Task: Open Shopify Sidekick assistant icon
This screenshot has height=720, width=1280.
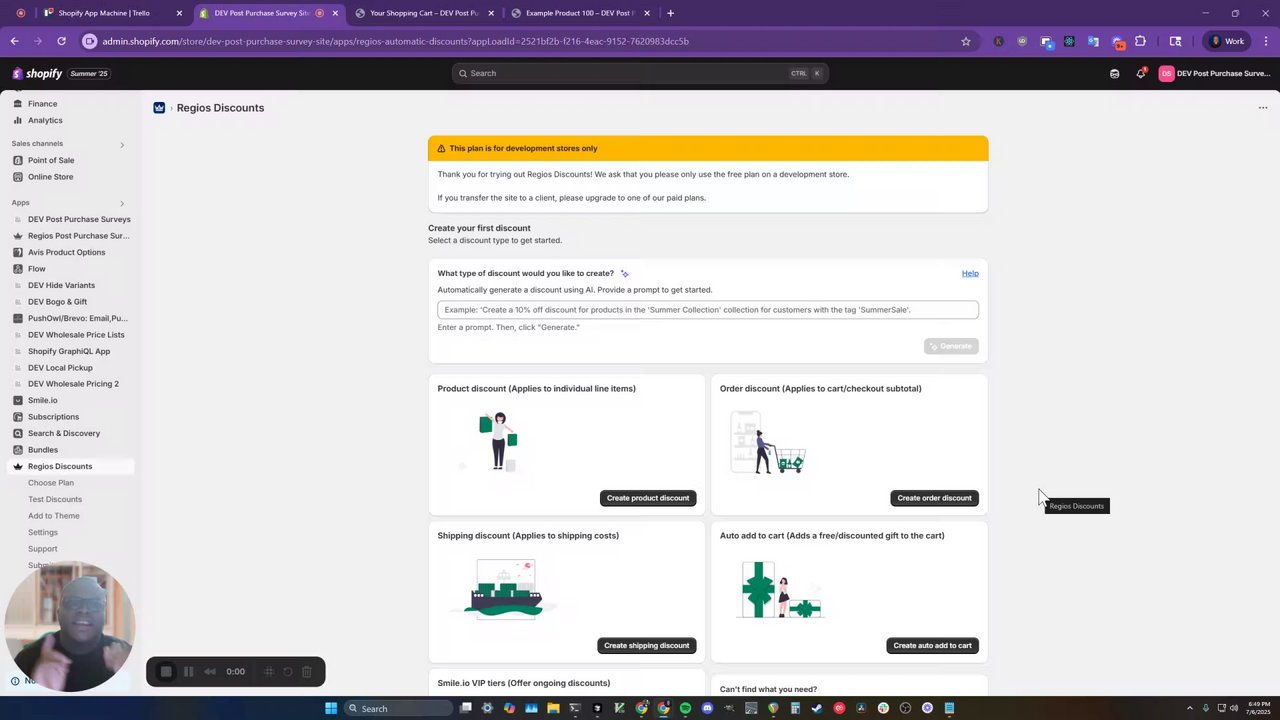Action: [1114, 73]
